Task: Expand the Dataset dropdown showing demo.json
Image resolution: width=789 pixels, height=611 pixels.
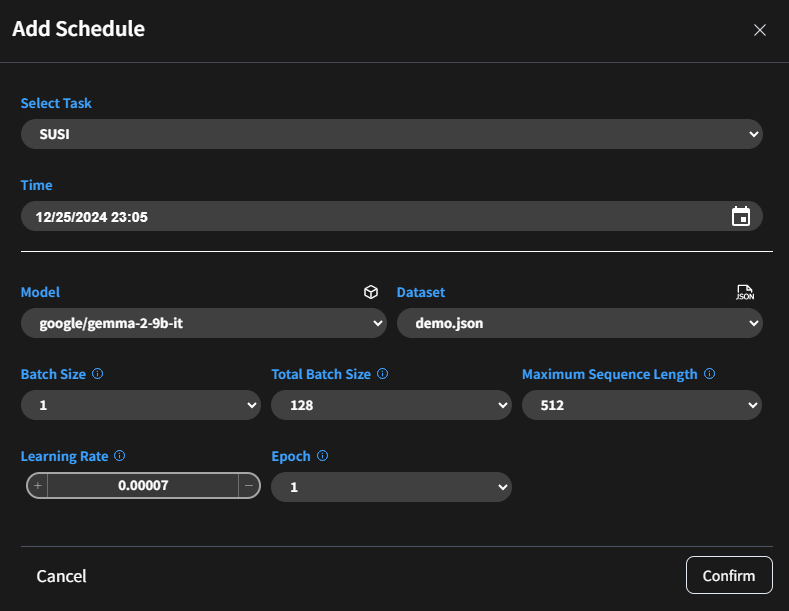Action: 579,323
